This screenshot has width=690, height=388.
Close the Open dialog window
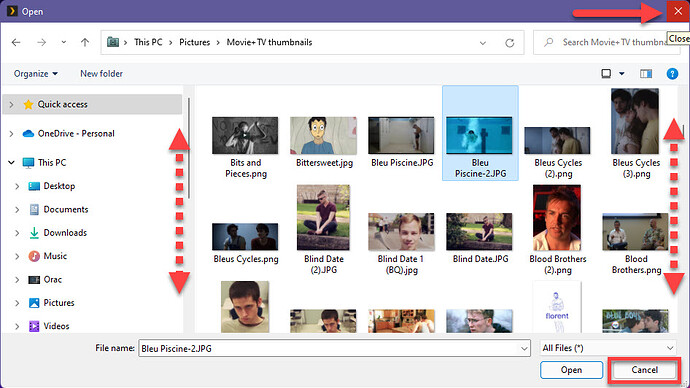click(x=678, y=11)
